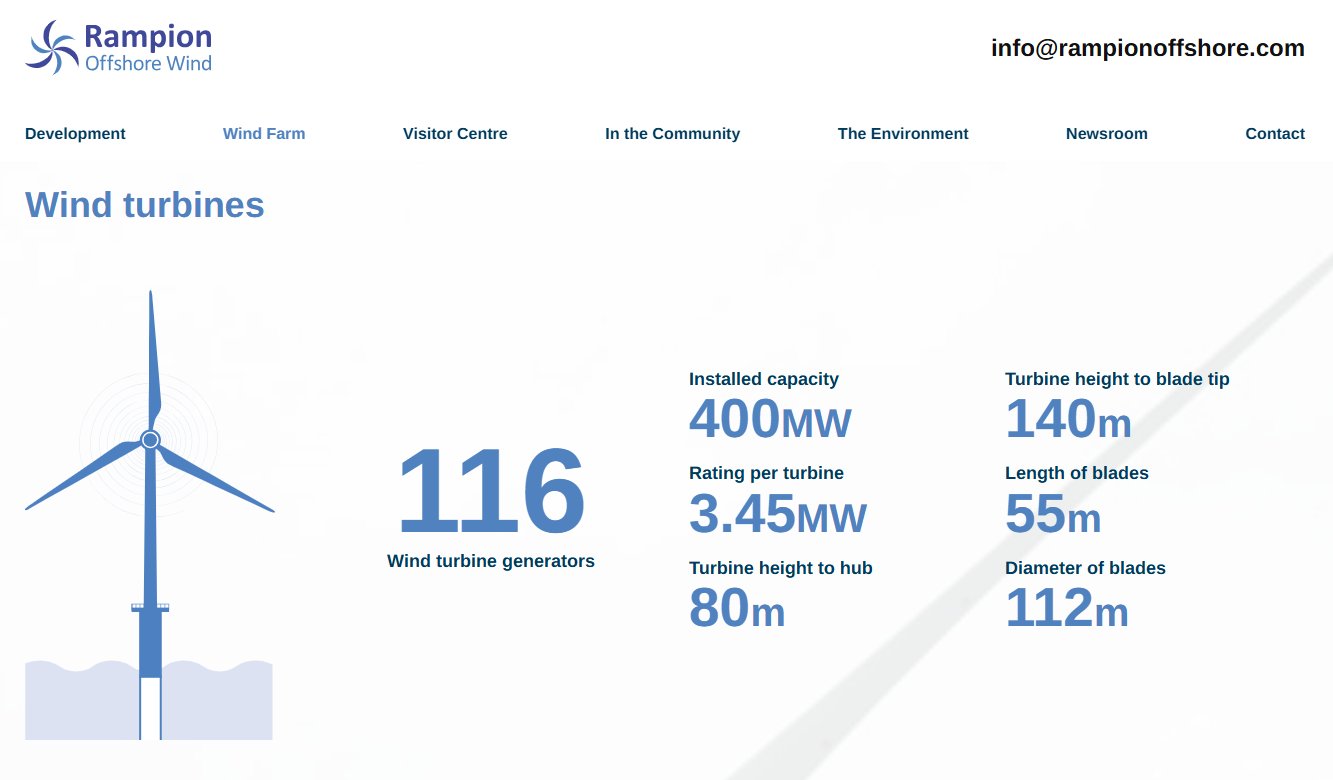Click the 80m turbine height to hub value
The width and height of the screenshot is (1333, 780).
pyautogui.click(x=737, y=609)
